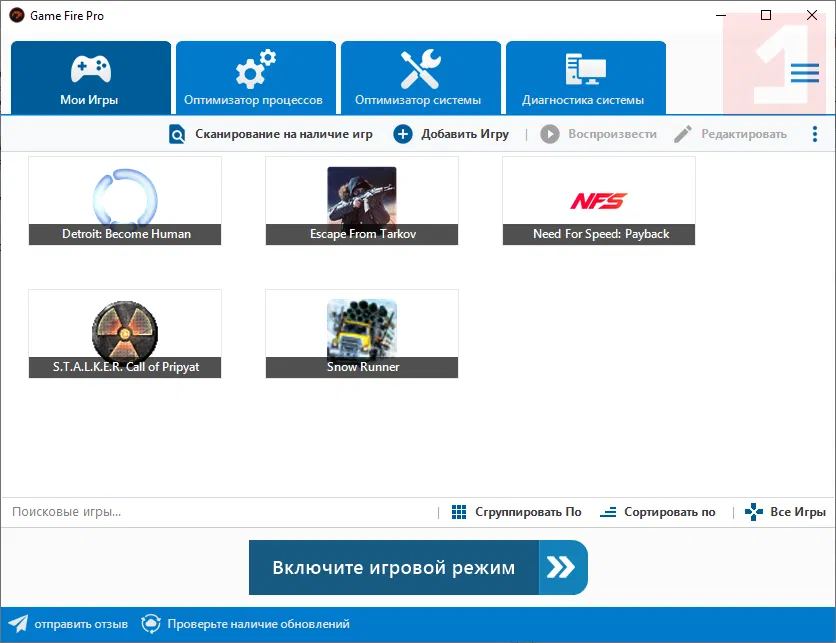Image resolution: width=836 pixels, height=643 pixels.
Task: Click the Snow Runner title
Action: pos(363,367)
